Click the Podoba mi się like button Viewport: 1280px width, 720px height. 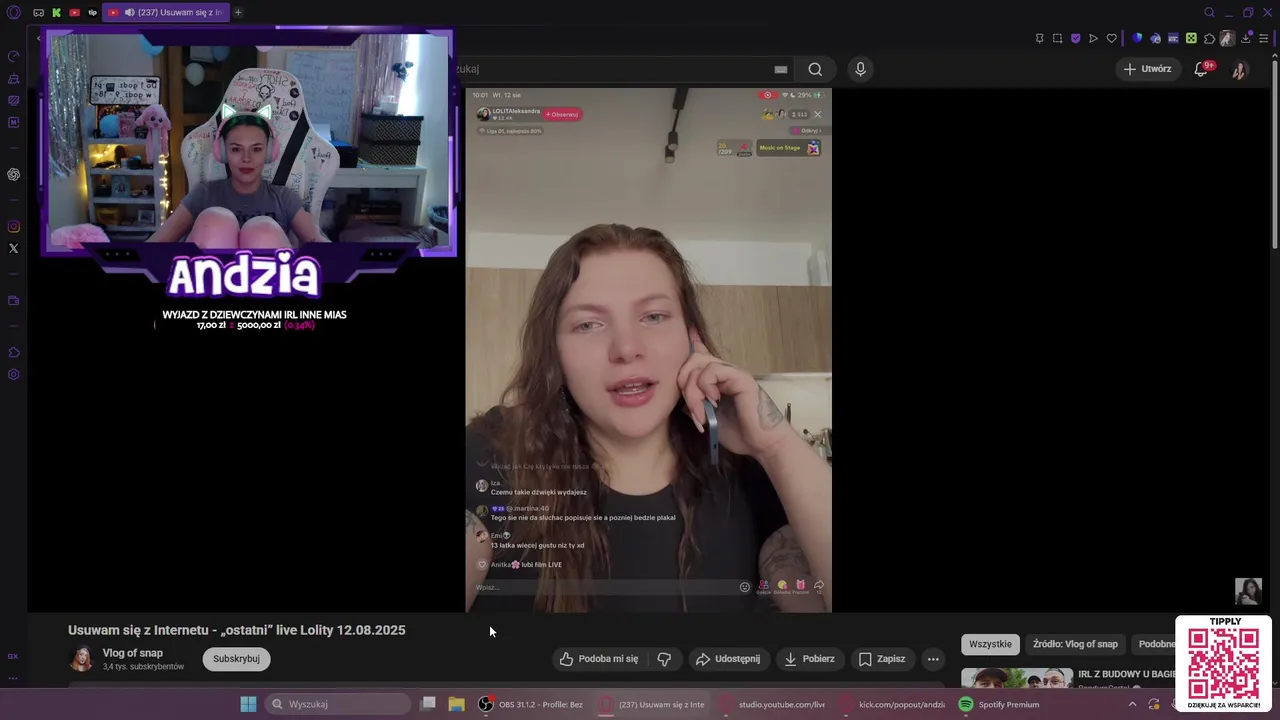(x=598, y=659)
